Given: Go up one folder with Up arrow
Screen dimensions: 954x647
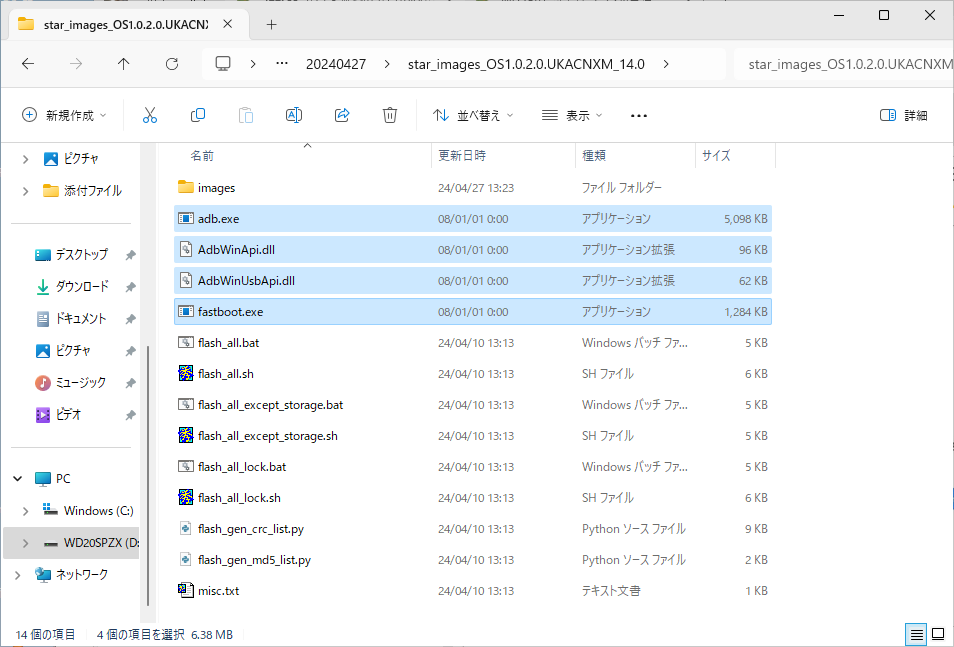Looking at the screenshot, I should tap(124, 64).
